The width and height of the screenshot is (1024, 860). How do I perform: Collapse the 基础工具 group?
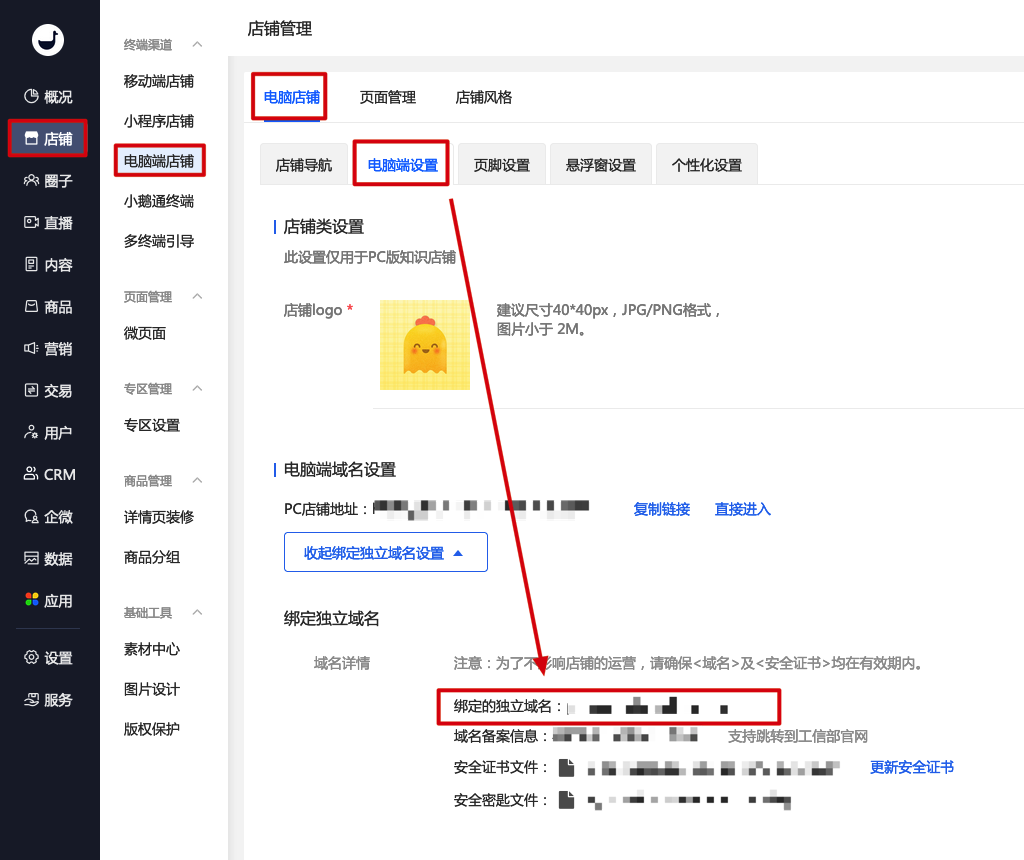197,613
